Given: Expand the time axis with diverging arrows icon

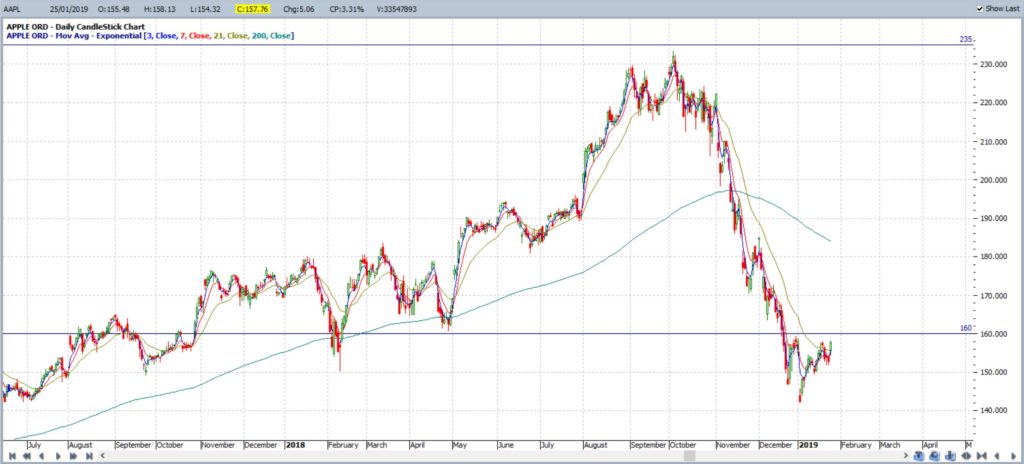Looking at the screenshot, I should (966, 456).
